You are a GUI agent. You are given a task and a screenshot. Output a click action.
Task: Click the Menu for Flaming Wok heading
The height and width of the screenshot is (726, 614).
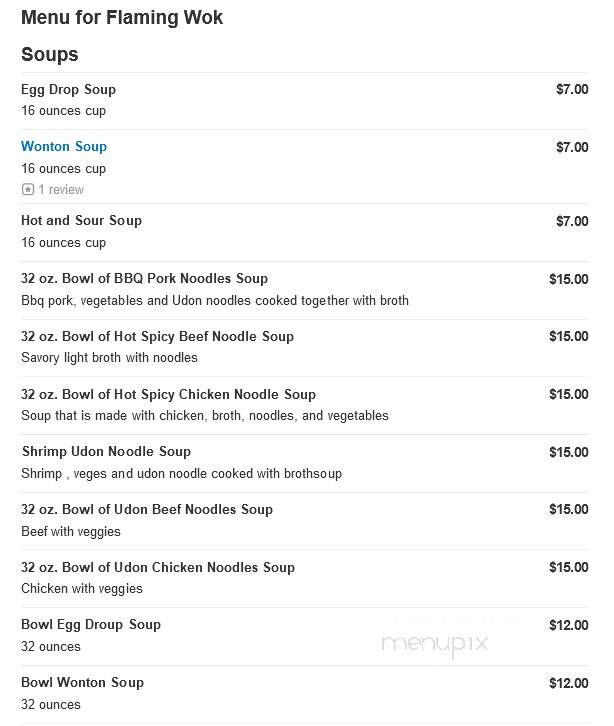point(122,18)
